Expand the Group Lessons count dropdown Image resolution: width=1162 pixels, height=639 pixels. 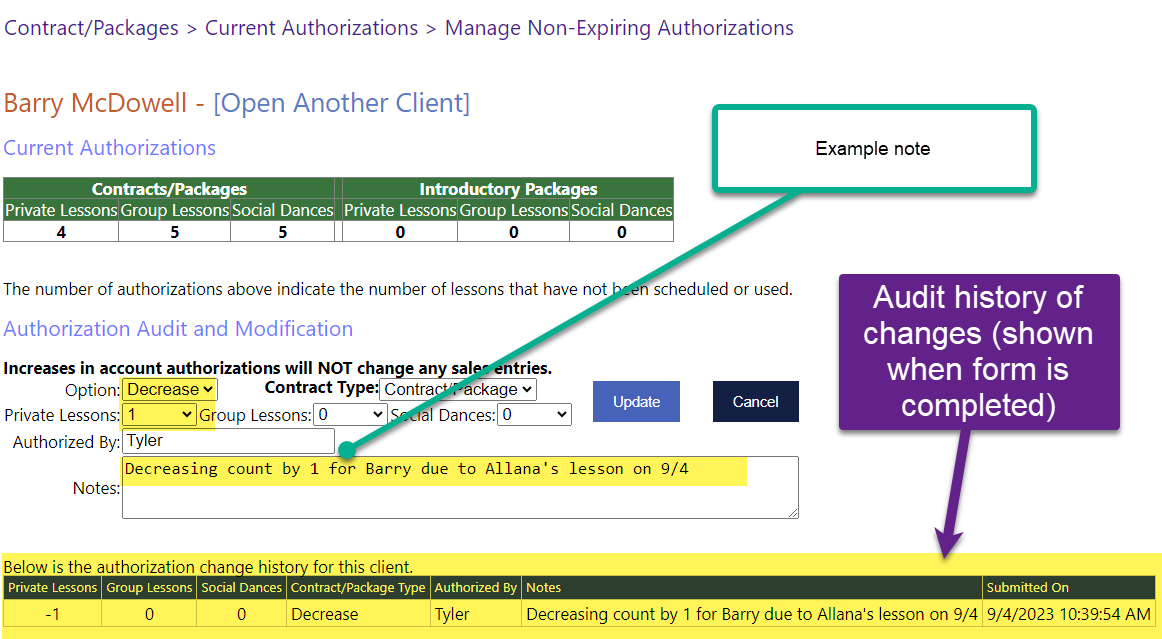350,414
